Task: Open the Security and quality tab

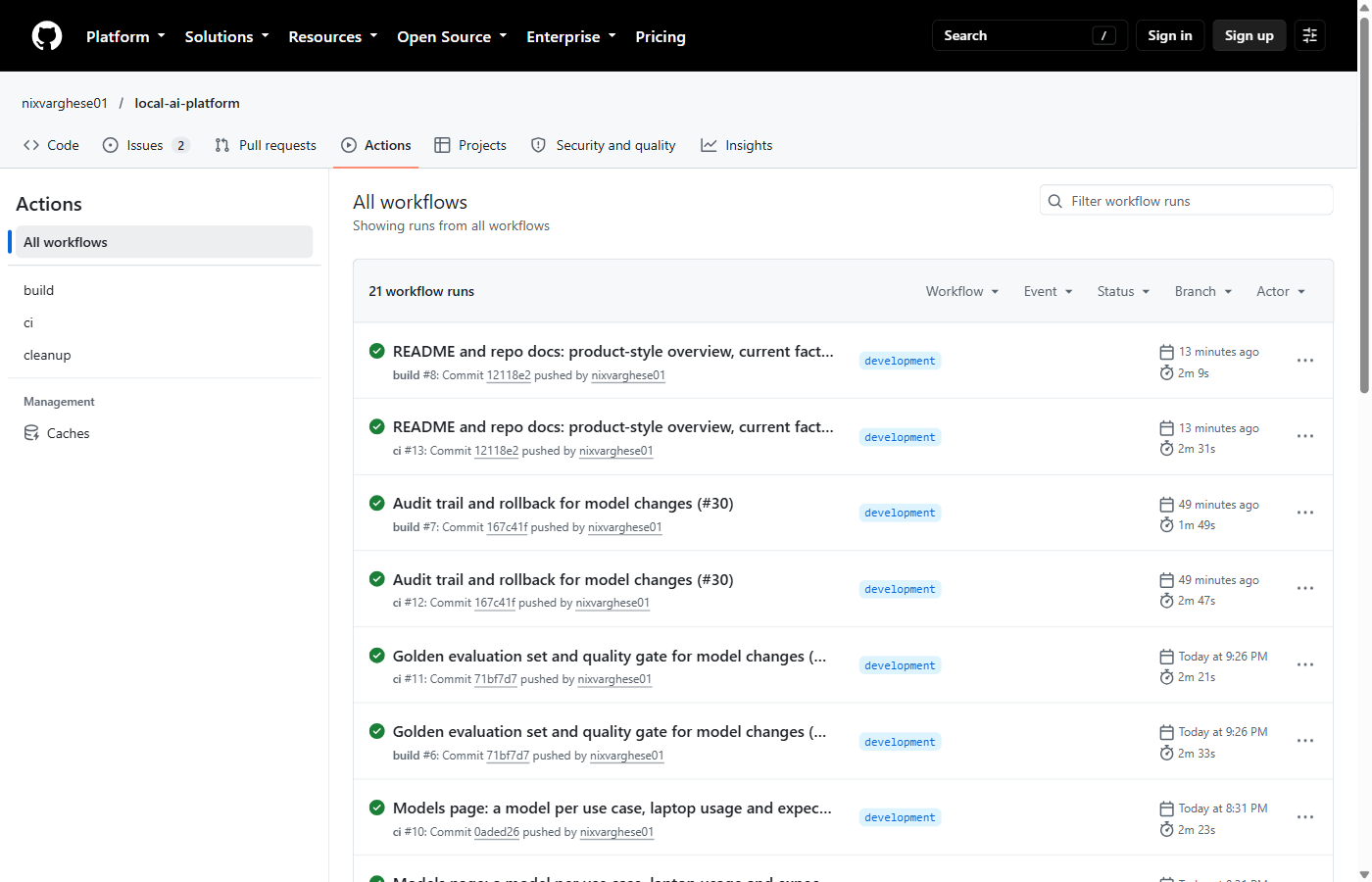Action: pyautogui.click(x=603, y=145)
